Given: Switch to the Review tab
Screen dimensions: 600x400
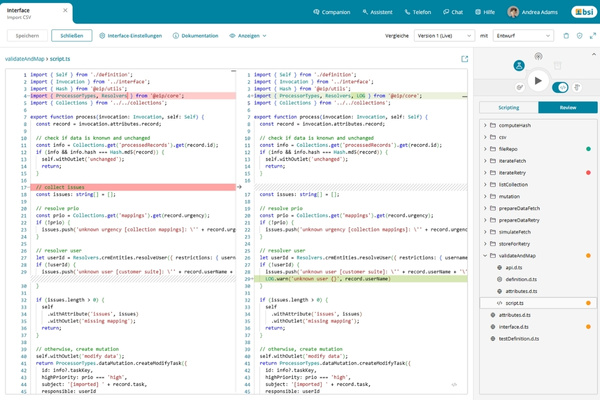Looking at the screenshot, I should [x=568, y=108].
